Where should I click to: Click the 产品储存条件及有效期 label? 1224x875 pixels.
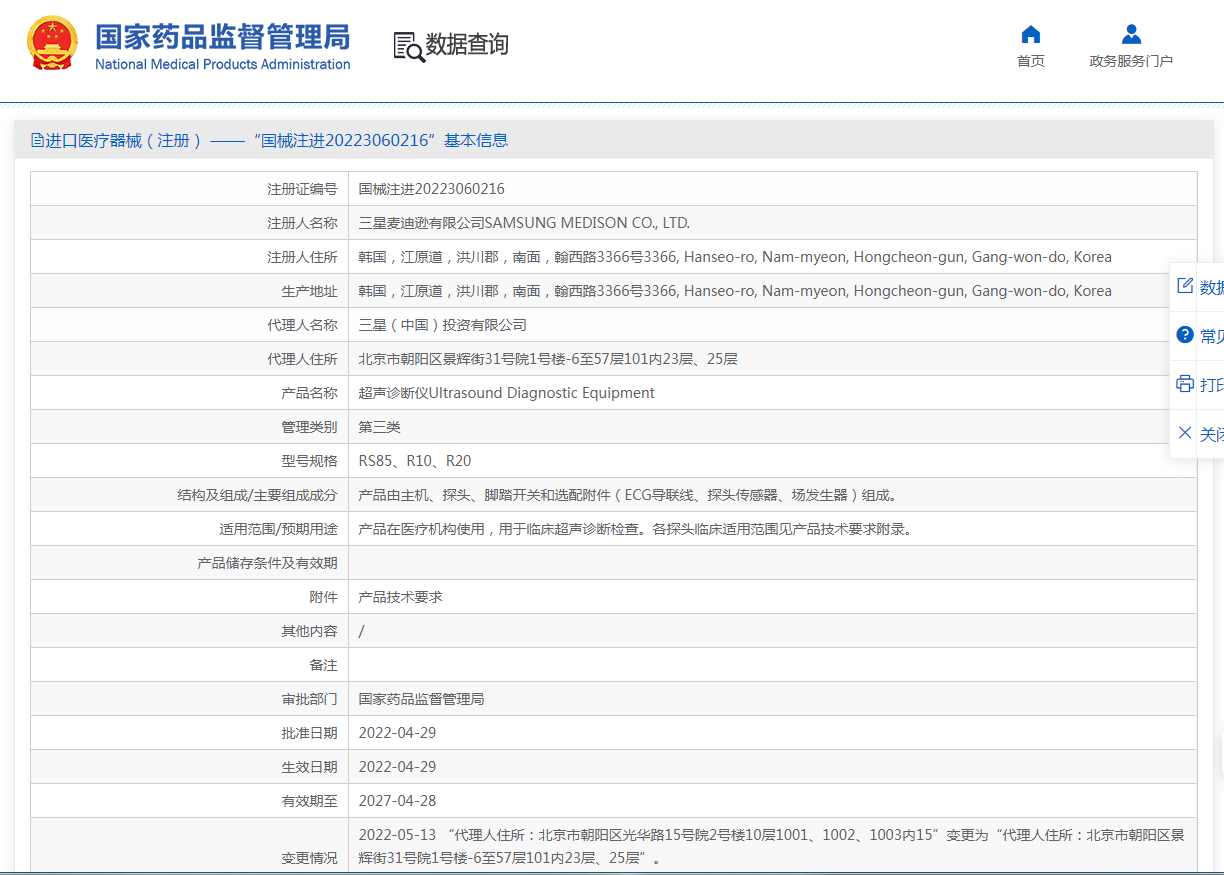[x=267, y=563]
